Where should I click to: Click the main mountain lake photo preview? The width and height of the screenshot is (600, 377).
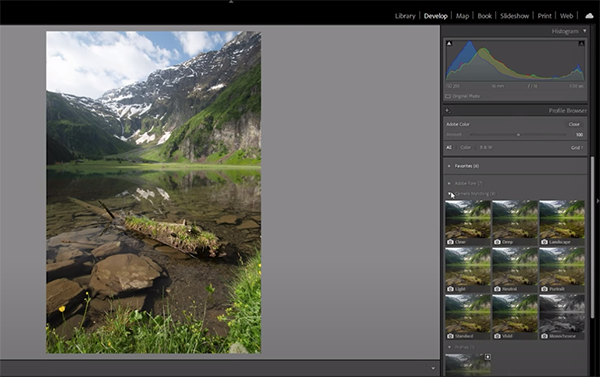153,192
